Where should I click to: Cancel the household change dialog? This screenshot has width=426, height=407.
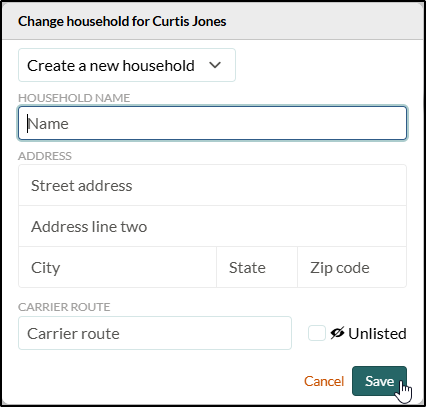pyautogui.click(x=324, y=381)
